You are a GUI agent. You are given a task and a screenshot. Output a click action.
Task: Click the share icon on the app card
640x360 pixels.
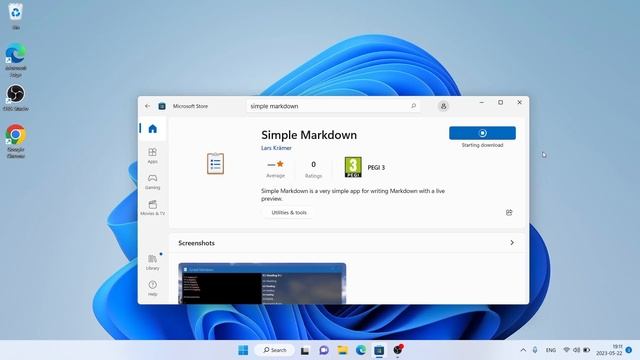[509, 212]
